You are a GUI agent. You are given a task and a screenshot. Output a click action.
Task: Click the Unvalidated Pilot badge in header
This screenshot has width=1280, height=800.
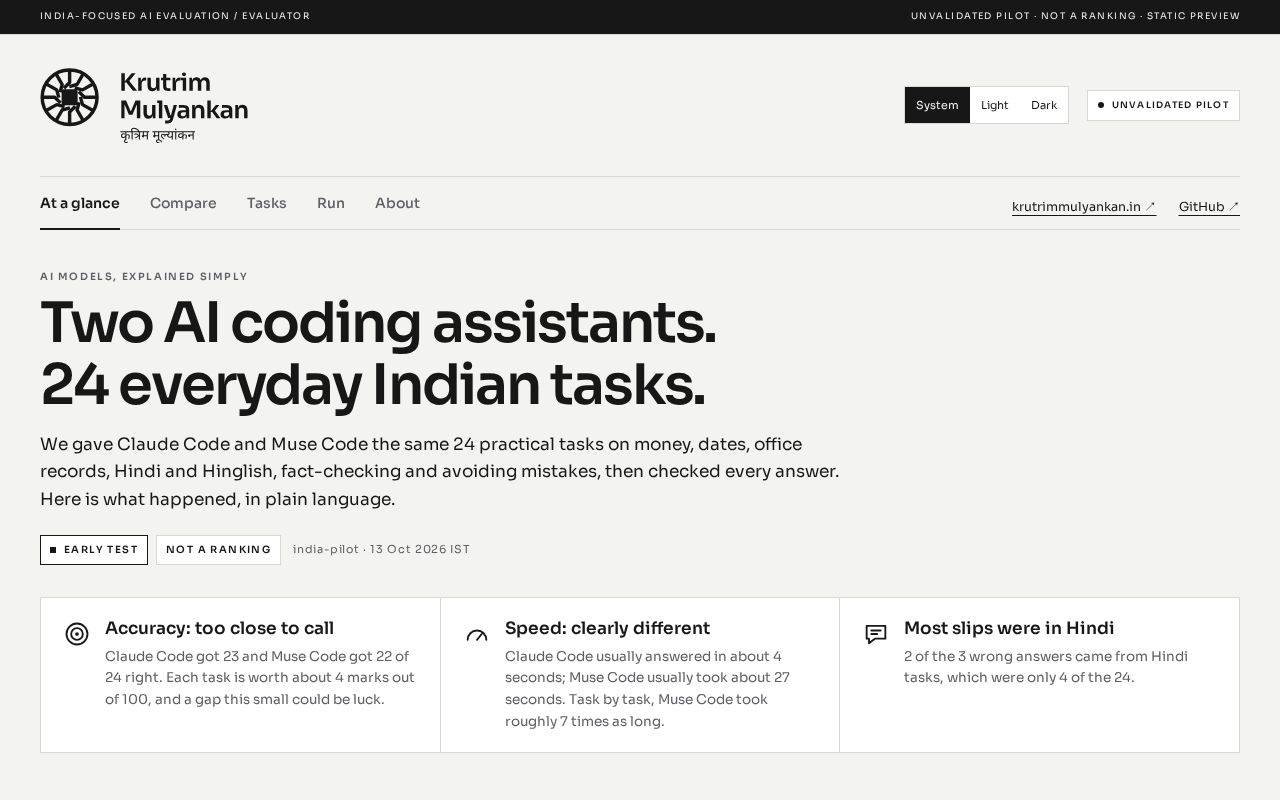(1163, 105)
